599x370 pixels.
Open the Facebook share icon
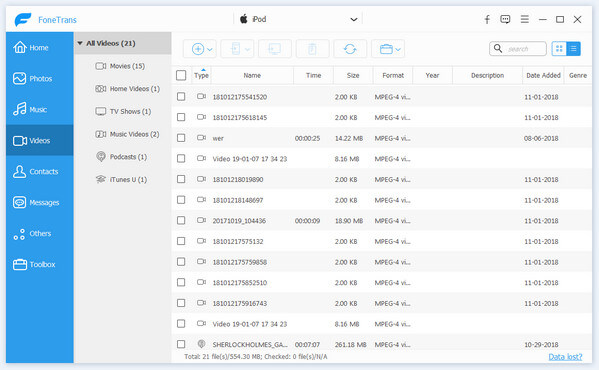click(x=487, y=19)
